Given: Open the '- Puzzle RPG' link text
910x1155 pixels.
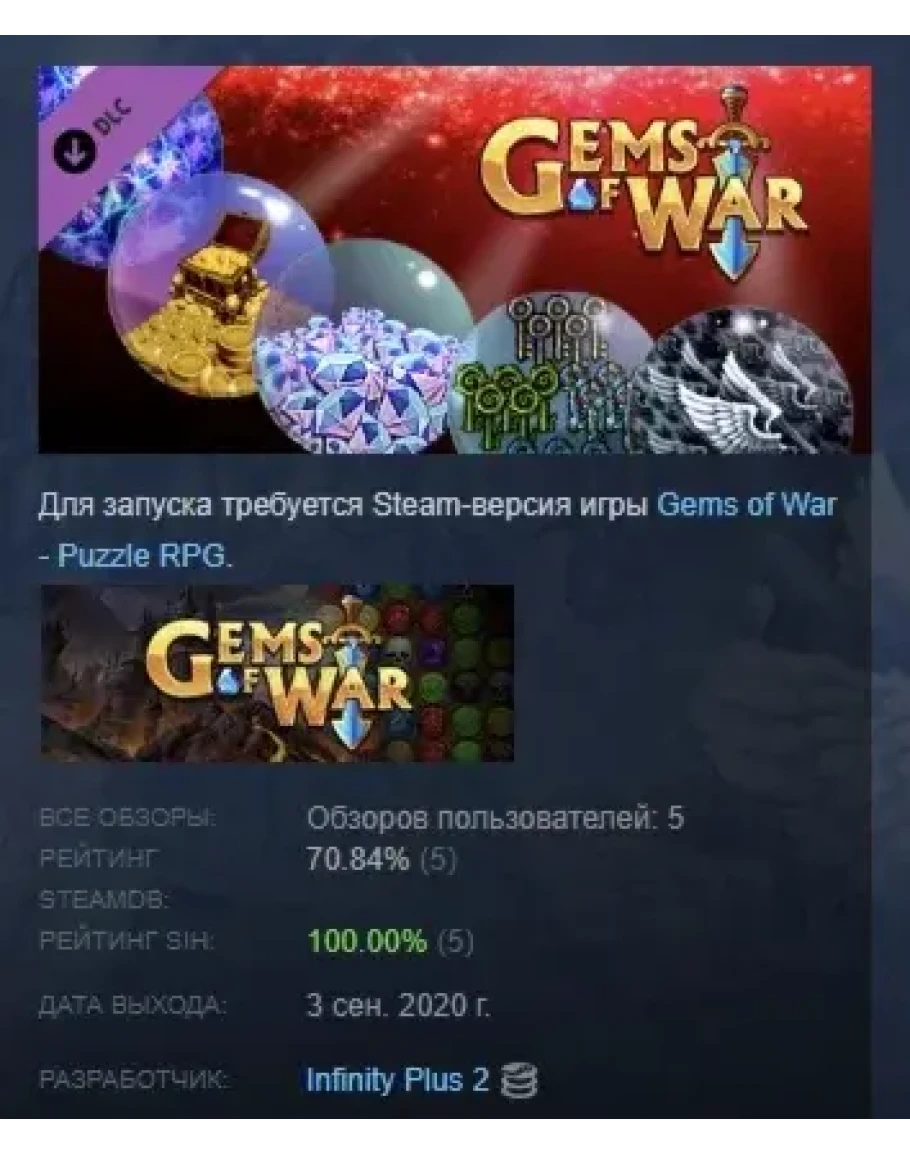Looking at the screenshot, I should click(x=135, y=555).
